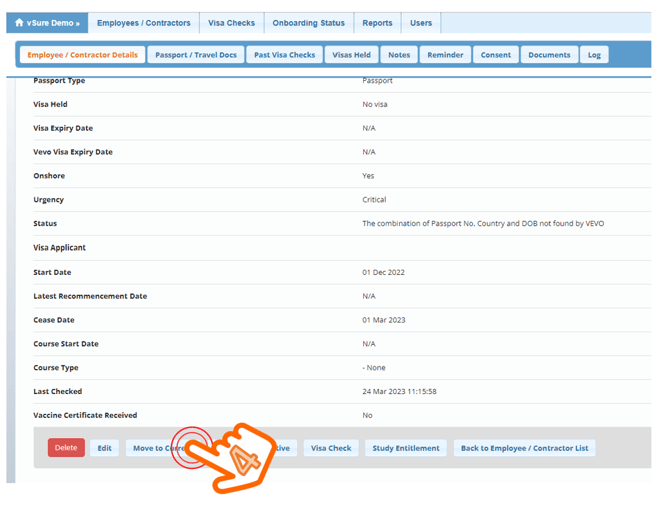Switch to the Notes tab
This screenshot has height=510, width=670.
tap(398, 55)
